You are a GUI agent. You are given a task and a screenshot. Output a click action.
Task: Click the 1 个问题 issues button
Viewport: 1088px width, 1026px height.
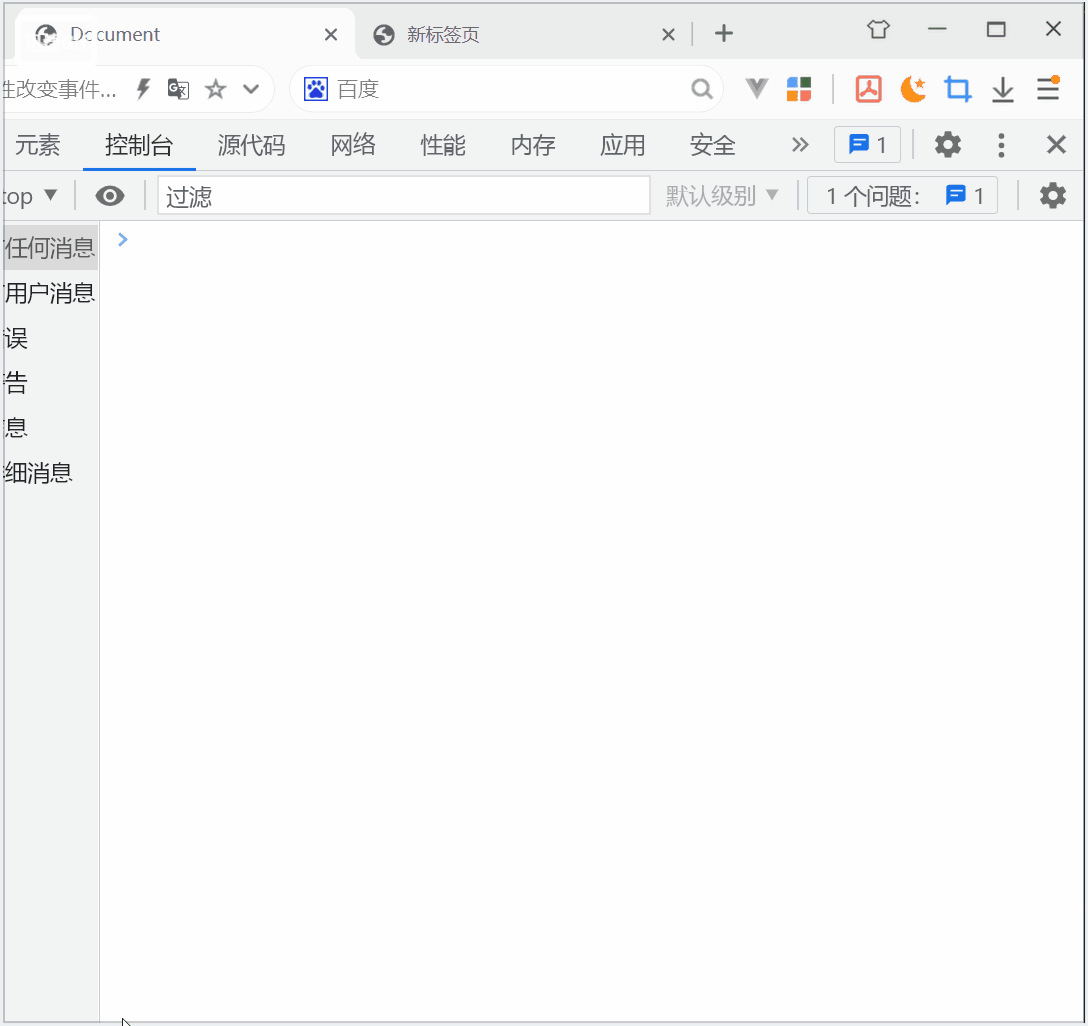(x=902, y=195)
